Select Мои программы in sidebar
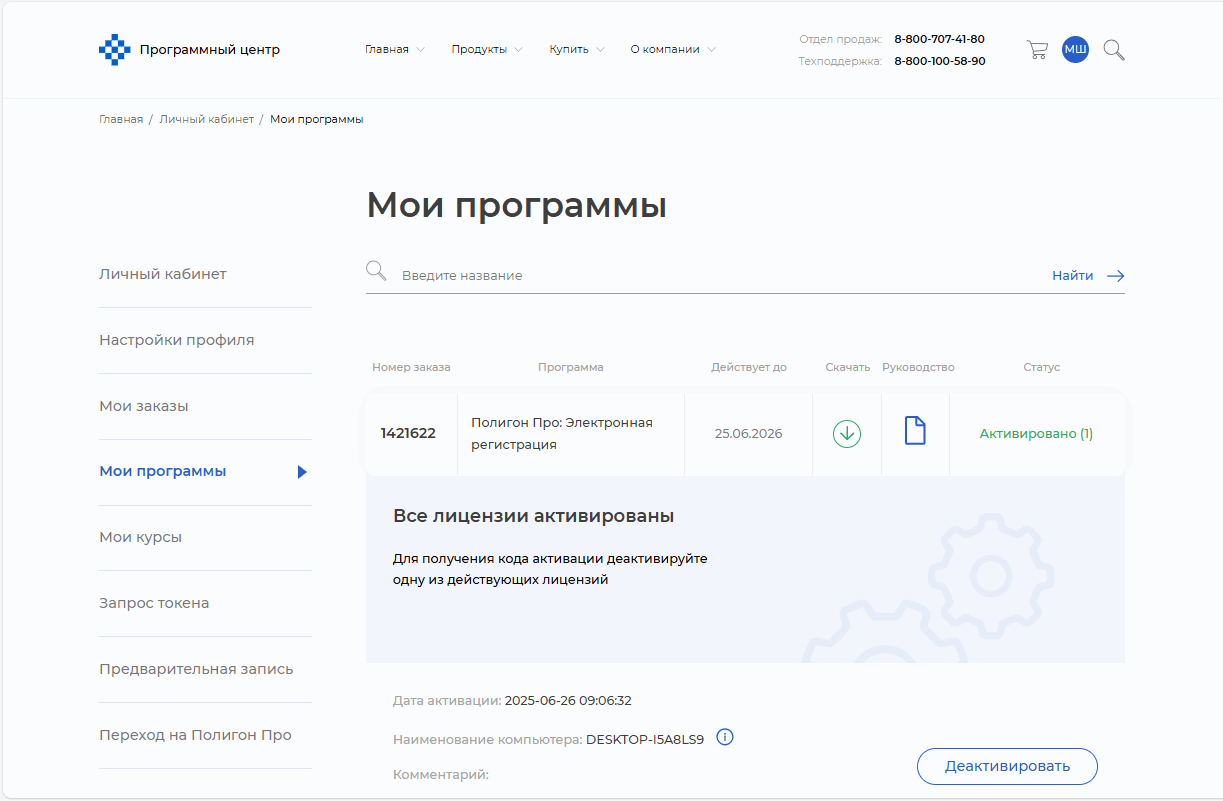 [163, 471]
